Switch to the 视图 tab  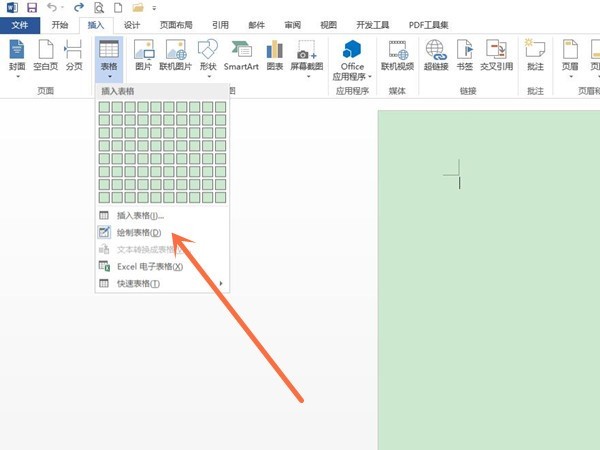(x=328, y=25)
